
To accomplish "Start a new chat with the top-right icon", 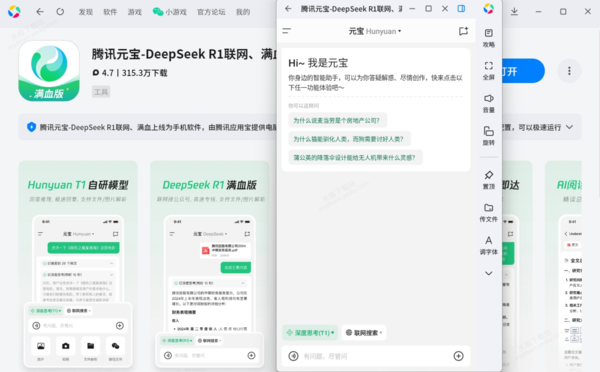I will 463,31.
